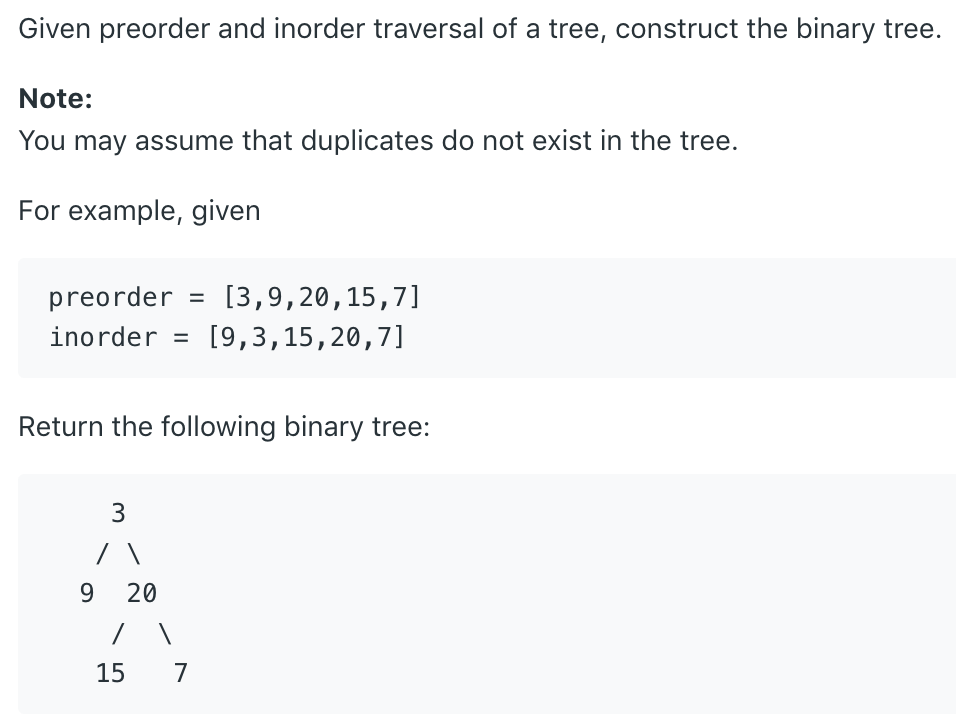The height and width of the screenshot is (718, 956).
Task: Click the right branch backslash under node 20
Action: coord(165,633)
